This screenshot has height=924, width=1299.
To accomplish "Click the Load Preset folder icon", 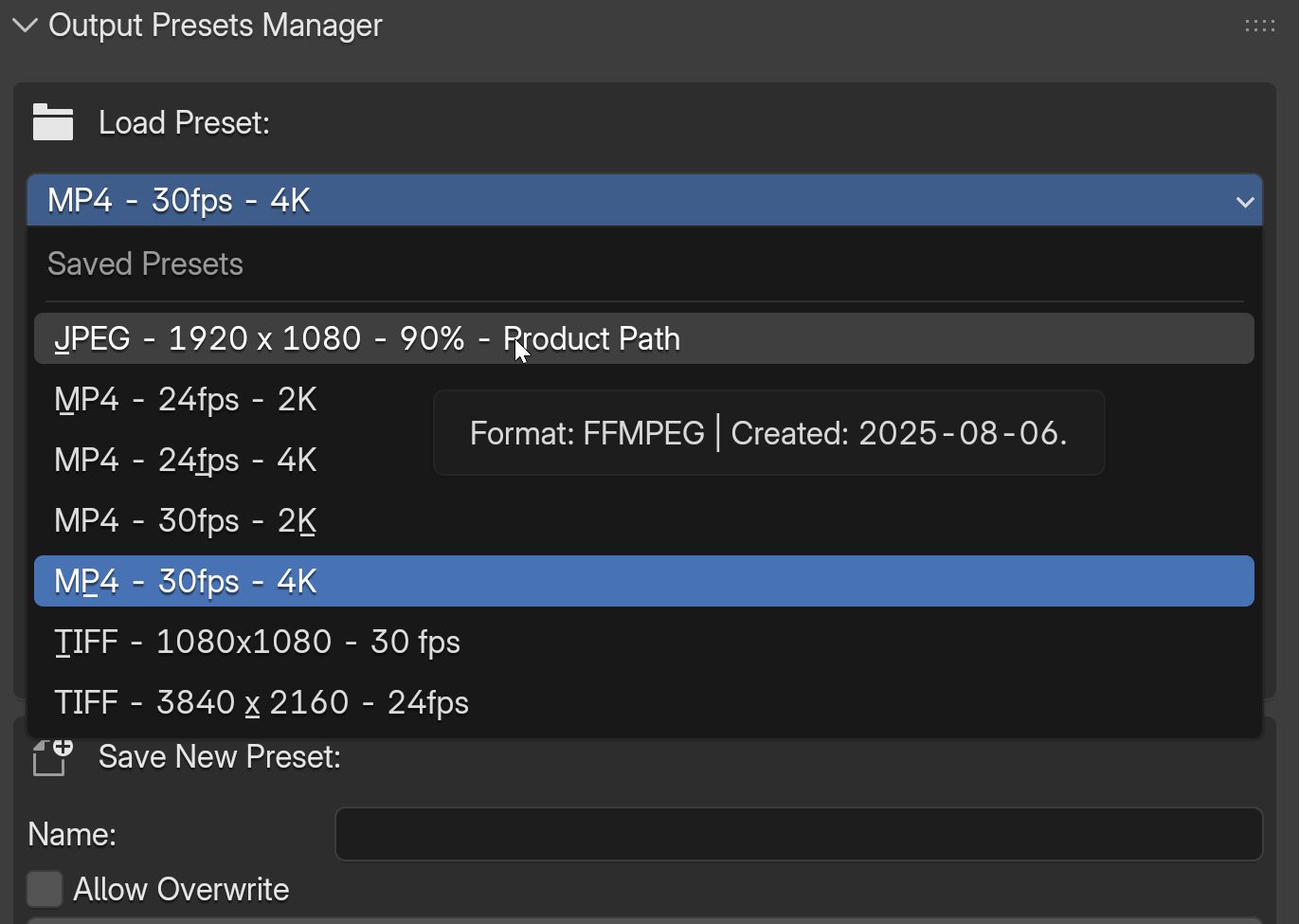I will coord(53,122).
